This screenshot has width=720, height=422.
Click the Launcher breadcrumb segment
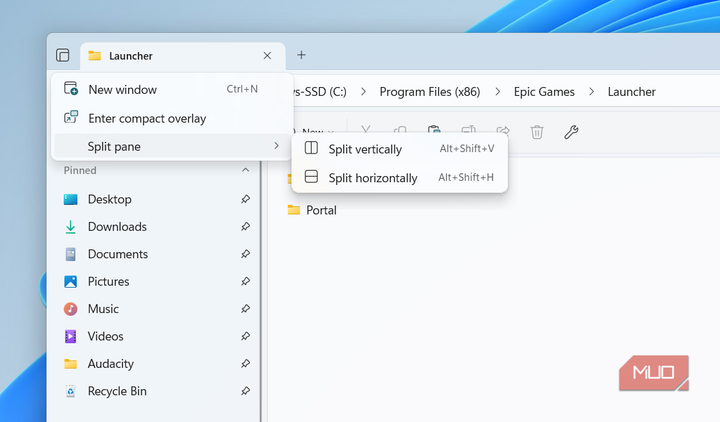click(631, 92)
